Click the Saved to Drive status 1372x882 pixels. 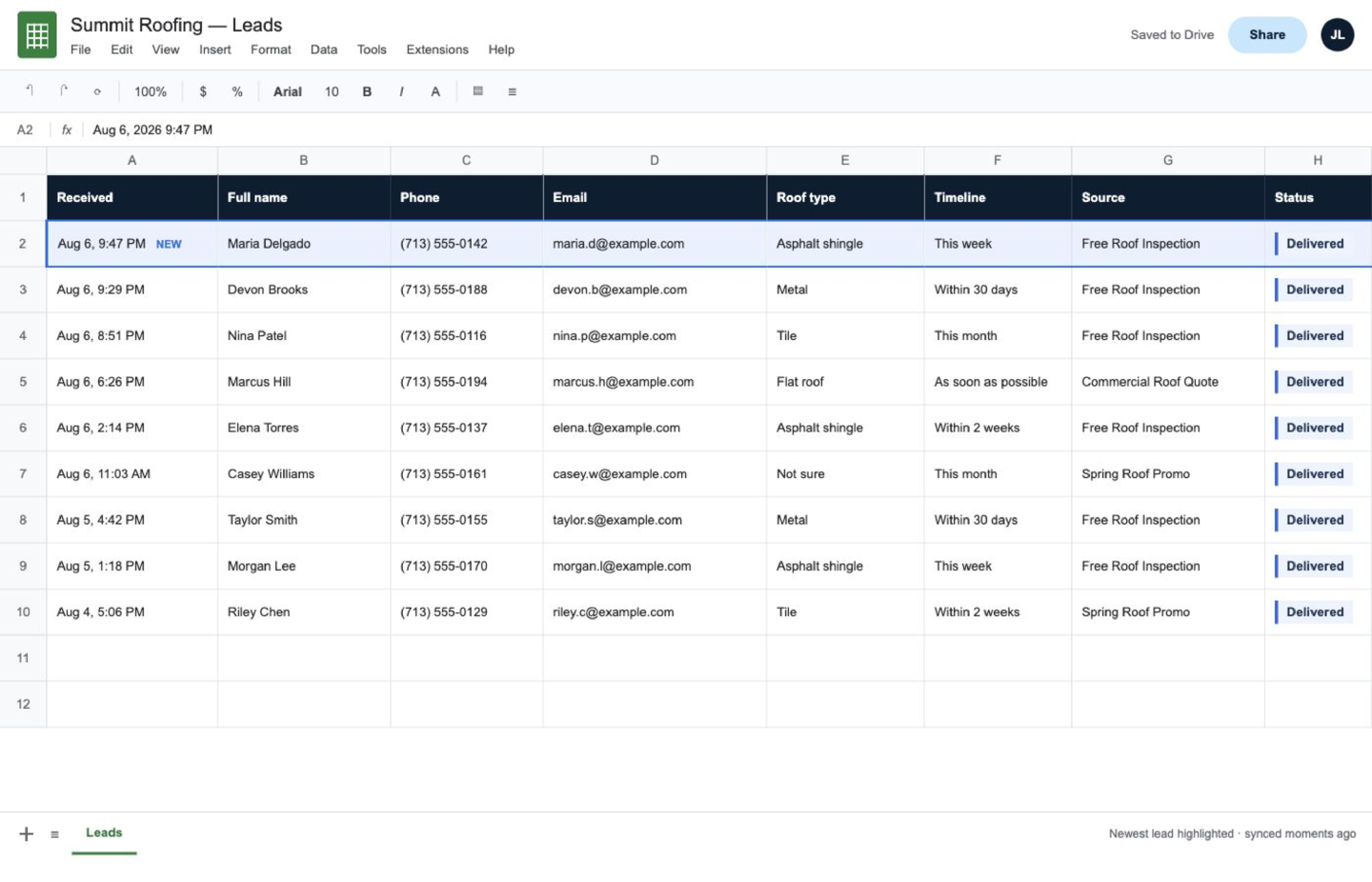coord(1172,34)
